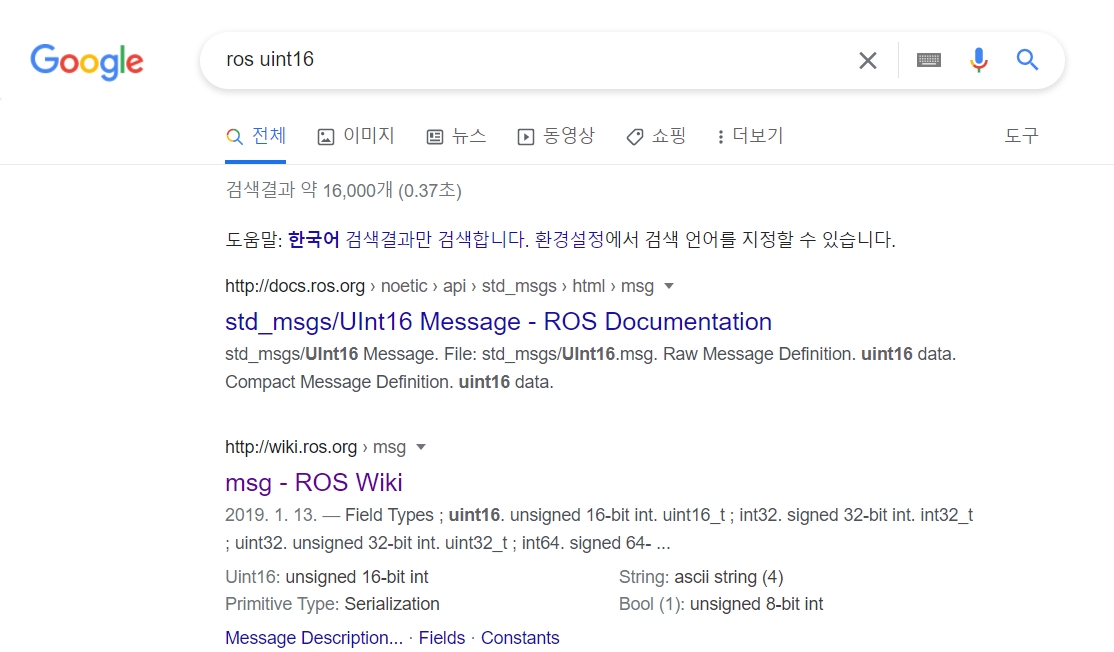Click the Google logo
Viewport: 1114px width, 652px height.
coord(87,61)
